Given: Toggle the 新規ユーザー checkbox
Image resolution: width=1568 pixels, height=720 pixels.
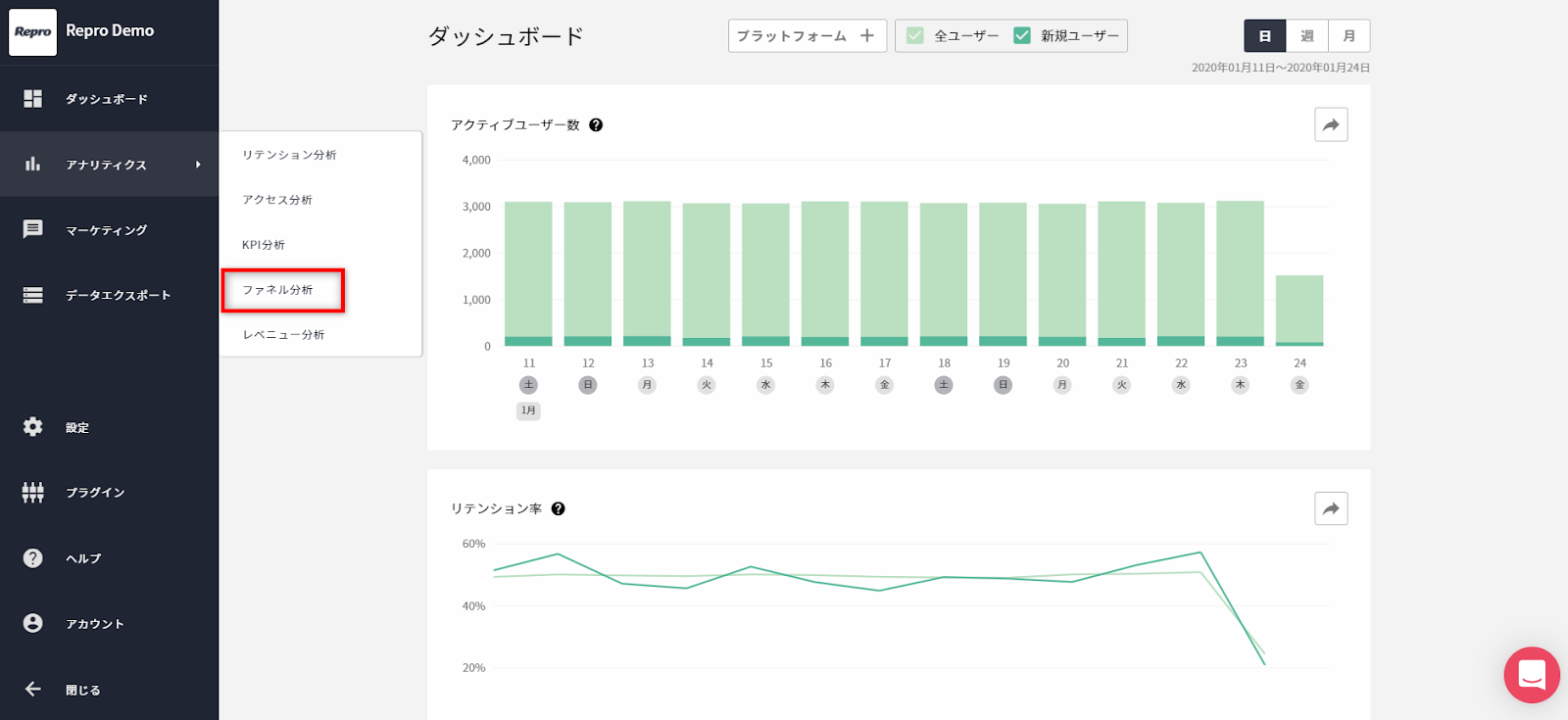Looking at the screenshot, I should click(x=1022, y=36).
